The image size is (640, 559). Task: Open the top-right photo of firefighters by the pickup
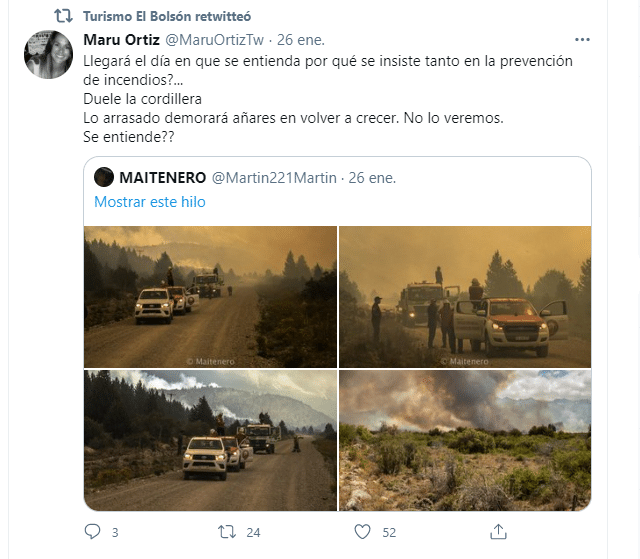(x=465, y=297)
